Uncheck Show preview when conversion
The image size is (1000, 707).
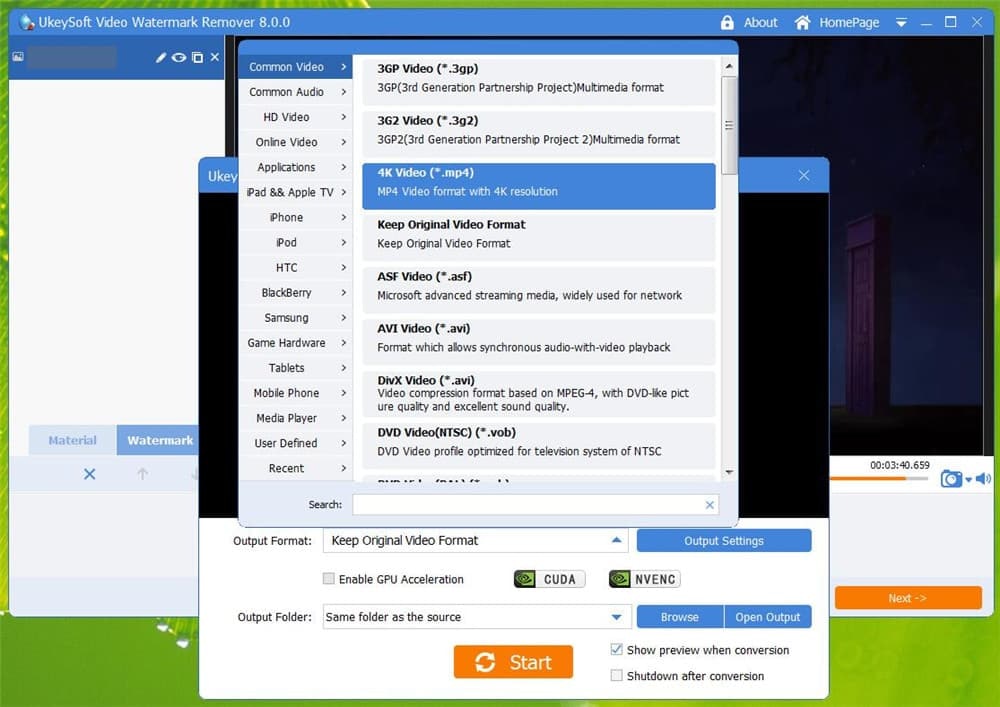click(616, 650)
